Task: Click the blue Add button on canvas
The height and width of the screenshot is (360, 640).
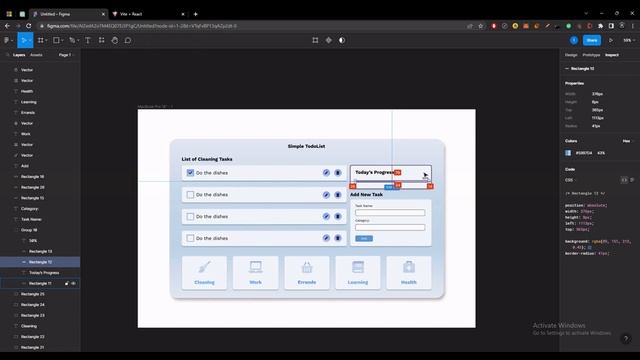Action: point(364,238)
